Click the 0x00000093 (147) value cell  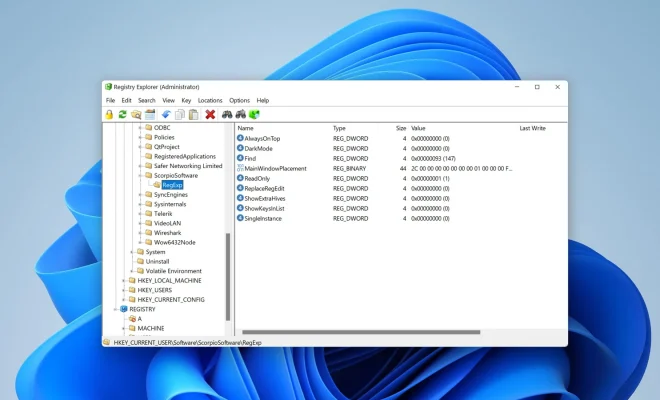[433, 158]
